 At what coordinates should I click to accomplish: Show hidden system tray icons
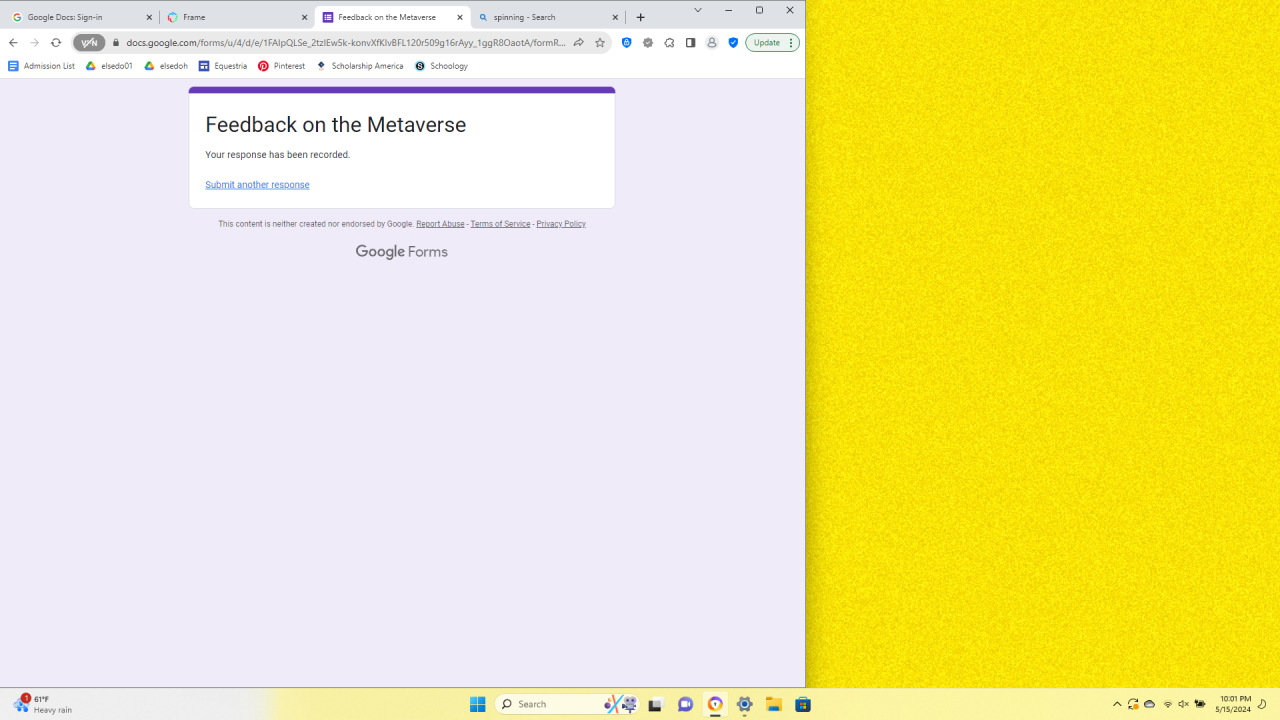[1117, 704]
